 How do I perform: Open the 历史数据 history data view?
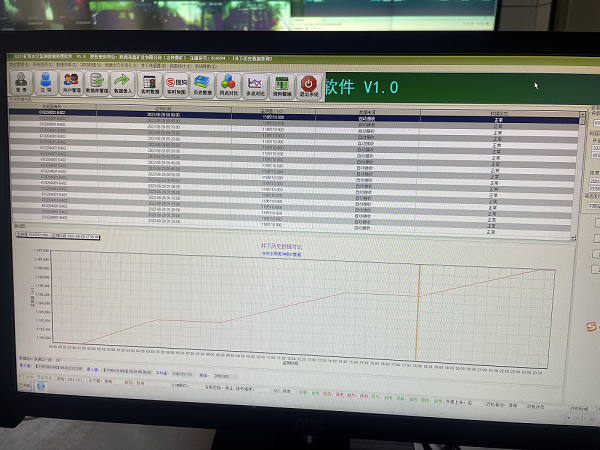pos(203,85)
